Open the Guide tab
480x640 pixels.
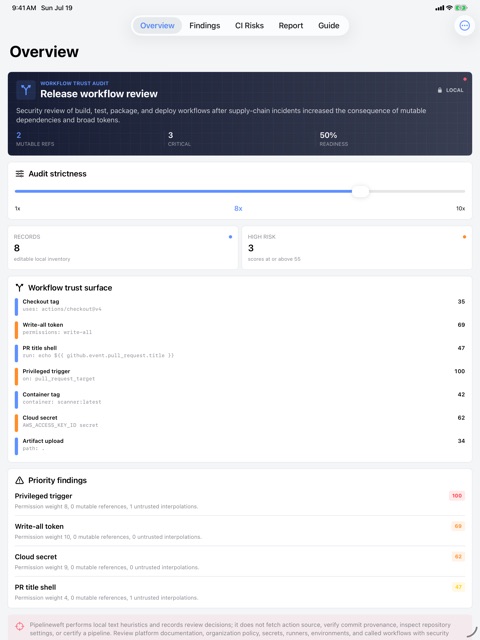click(329, 26)
